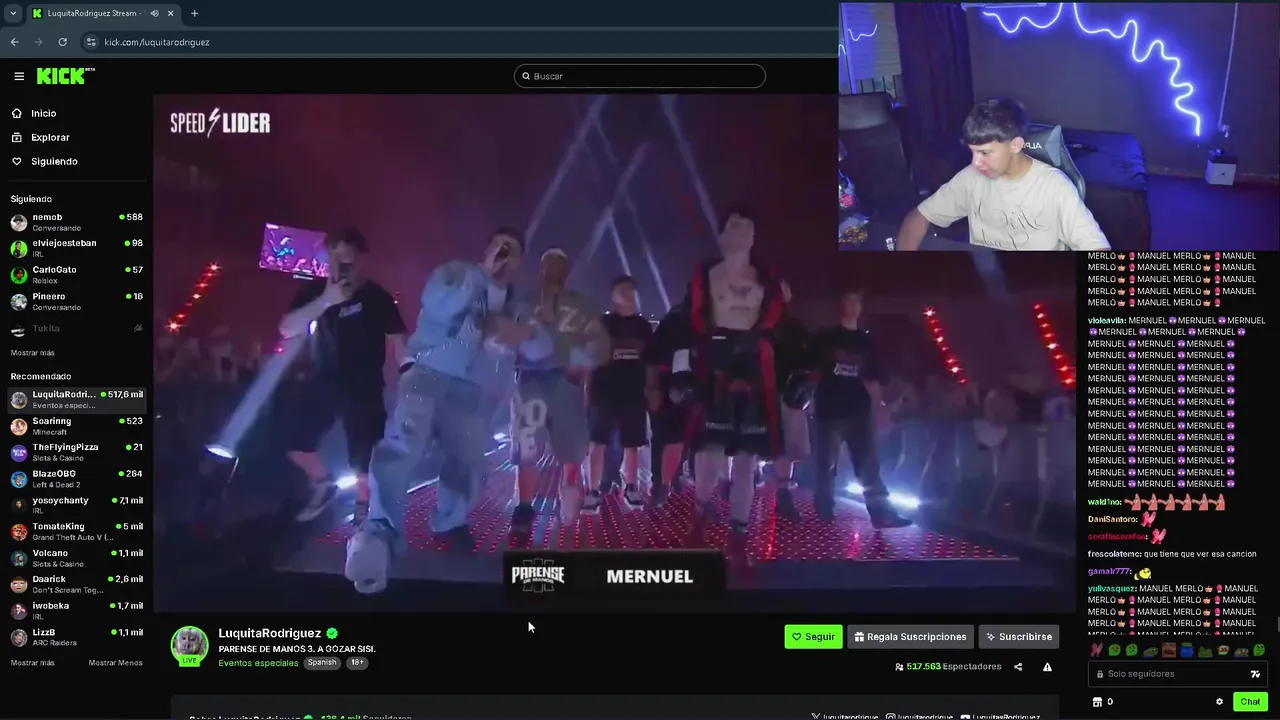Open LizzB ARC Raiders channel

[x=76, y=637]
